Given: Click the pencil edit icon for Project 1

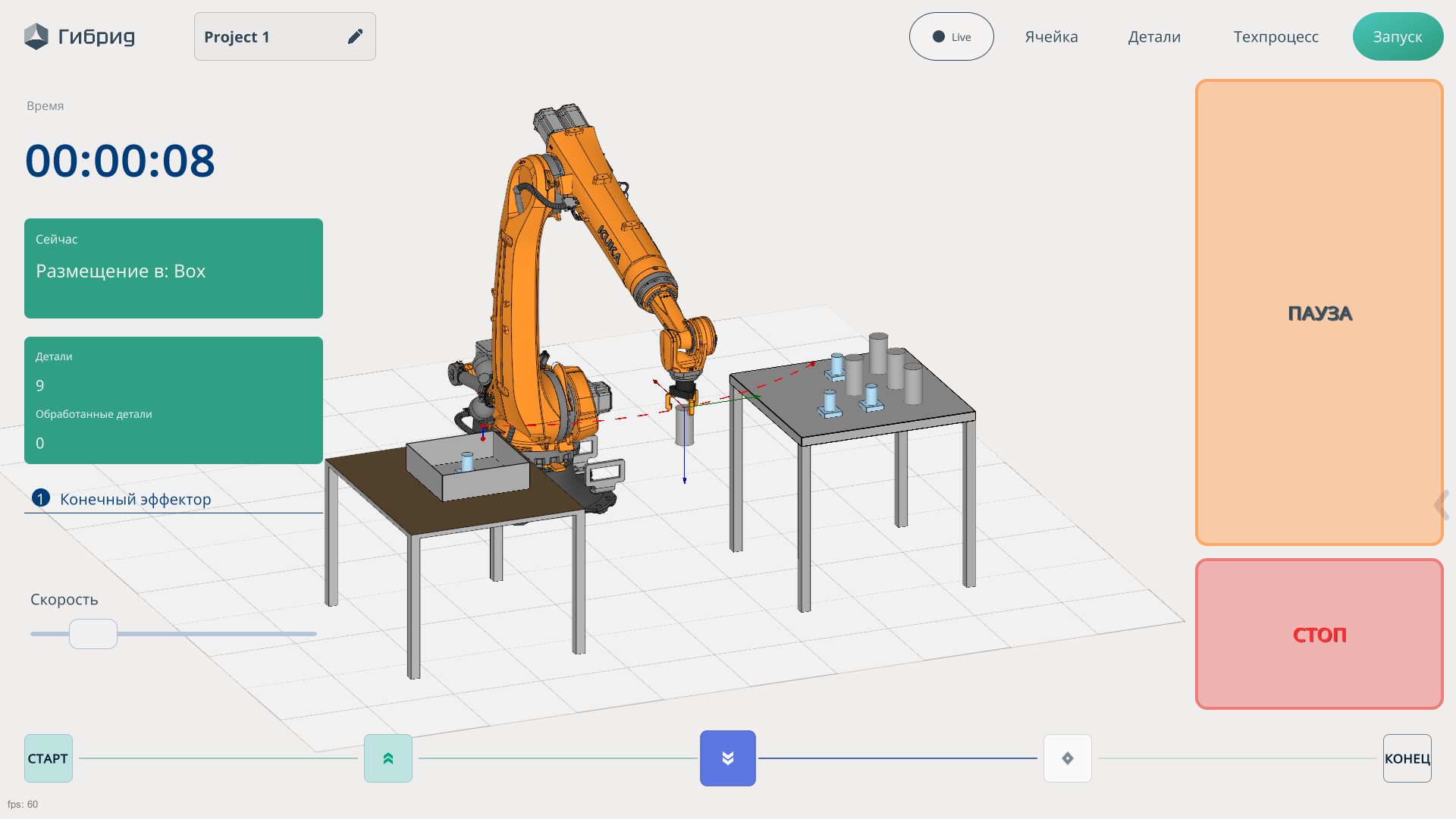Looking at the screenshot, I should pos(355,36).
